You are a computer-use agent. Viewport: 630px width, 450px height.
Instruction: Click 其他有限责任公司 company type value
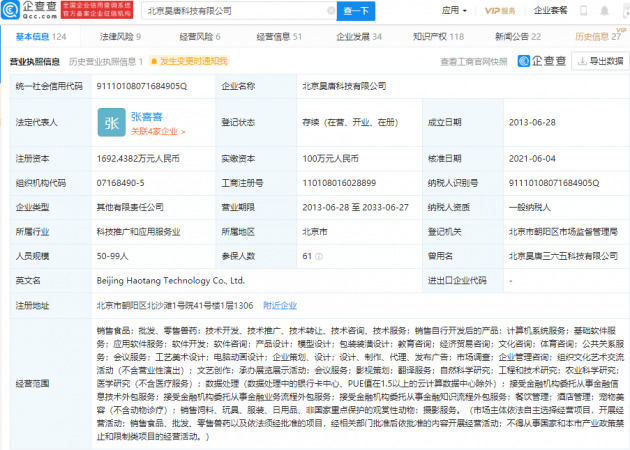point(130,207)
